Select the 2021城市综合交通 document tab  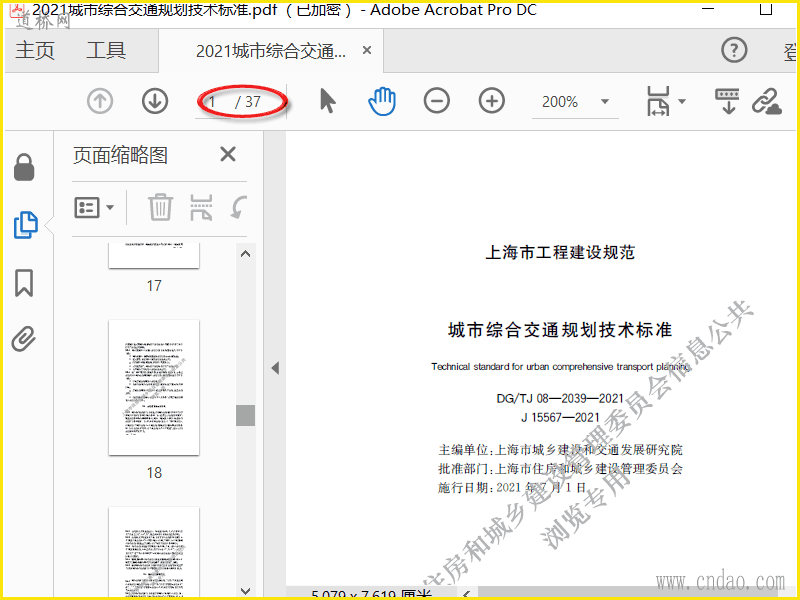click(270, 51)
